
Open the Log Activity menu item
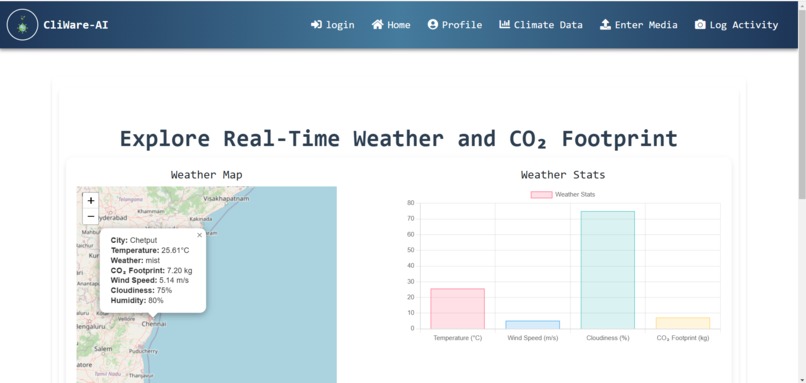point(736,25)
